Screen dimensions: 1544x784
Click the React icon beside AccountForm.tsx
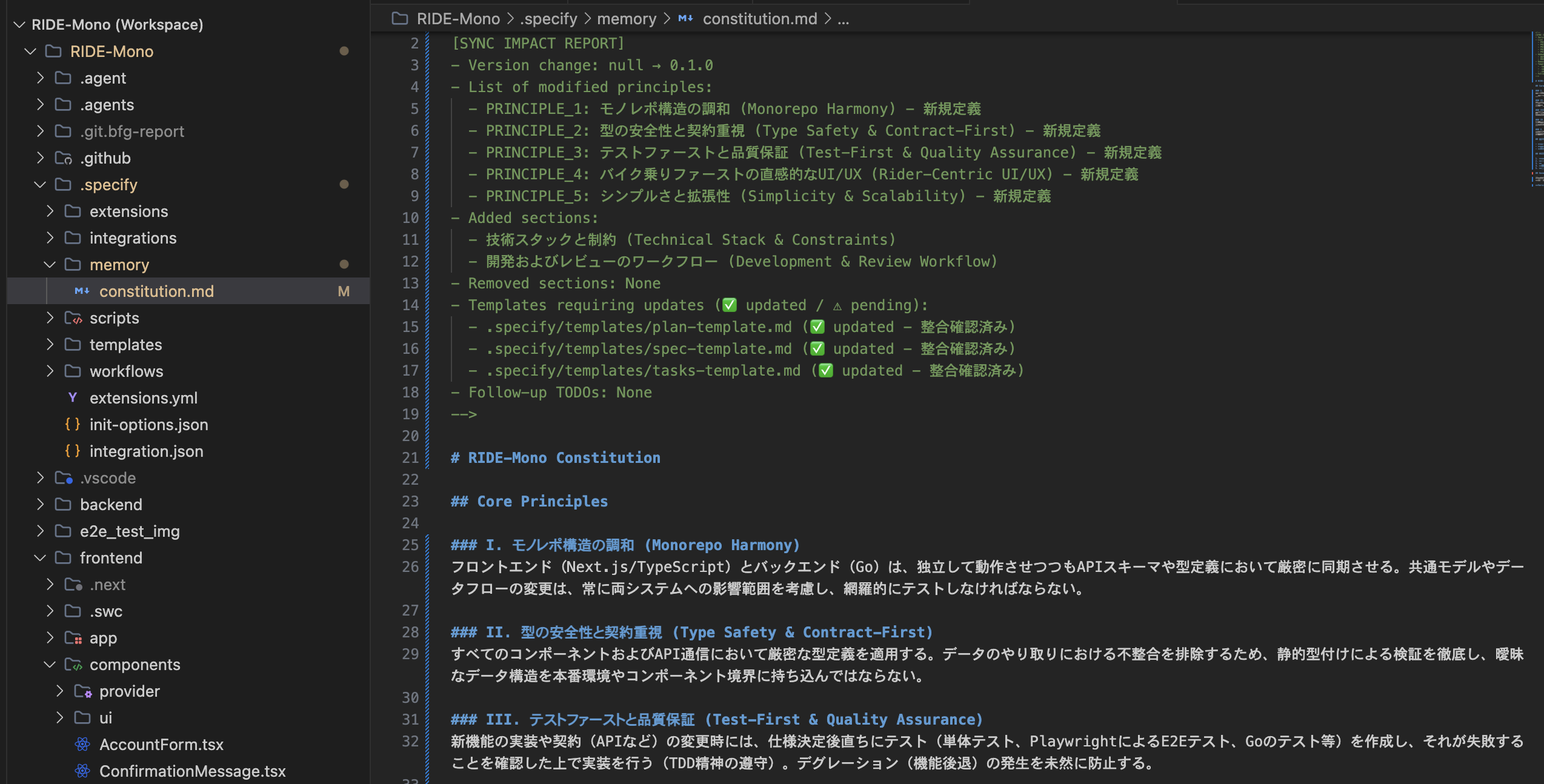82,744
